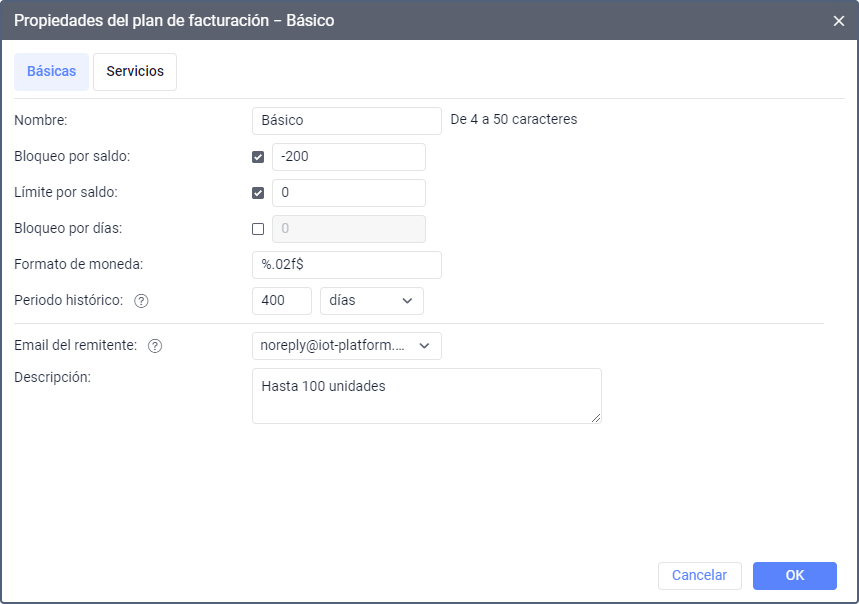Enable the Bloqueo por días checkbox
The image size is (859, 604).
tap(258, 229)
